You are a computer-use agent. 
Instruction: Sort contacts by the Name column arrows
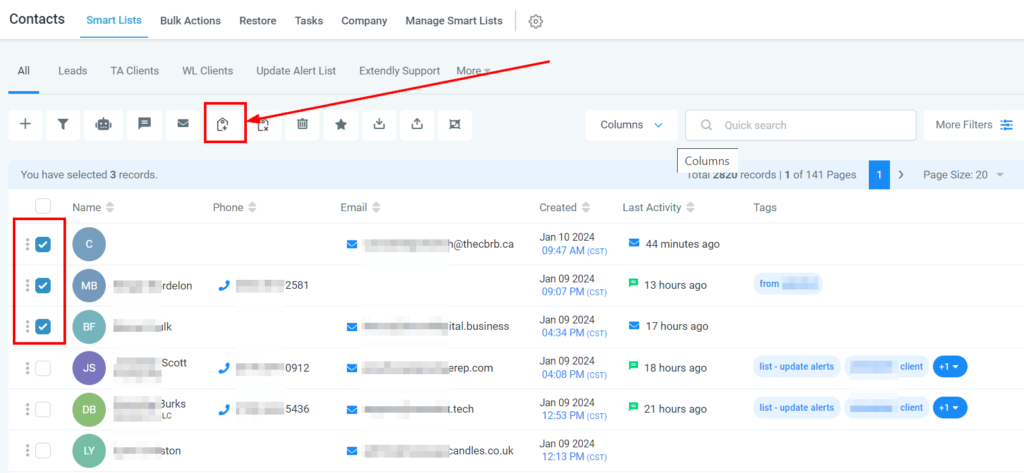click(109, 208)
